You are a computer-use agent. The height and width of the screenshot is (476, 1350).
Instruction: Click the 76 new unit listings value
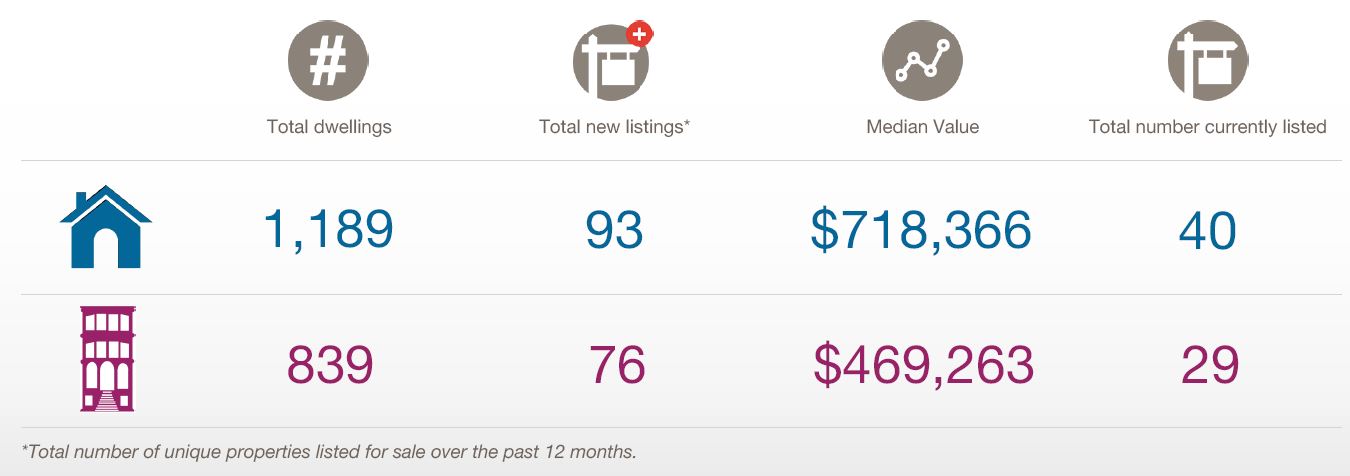coord(617,364)
